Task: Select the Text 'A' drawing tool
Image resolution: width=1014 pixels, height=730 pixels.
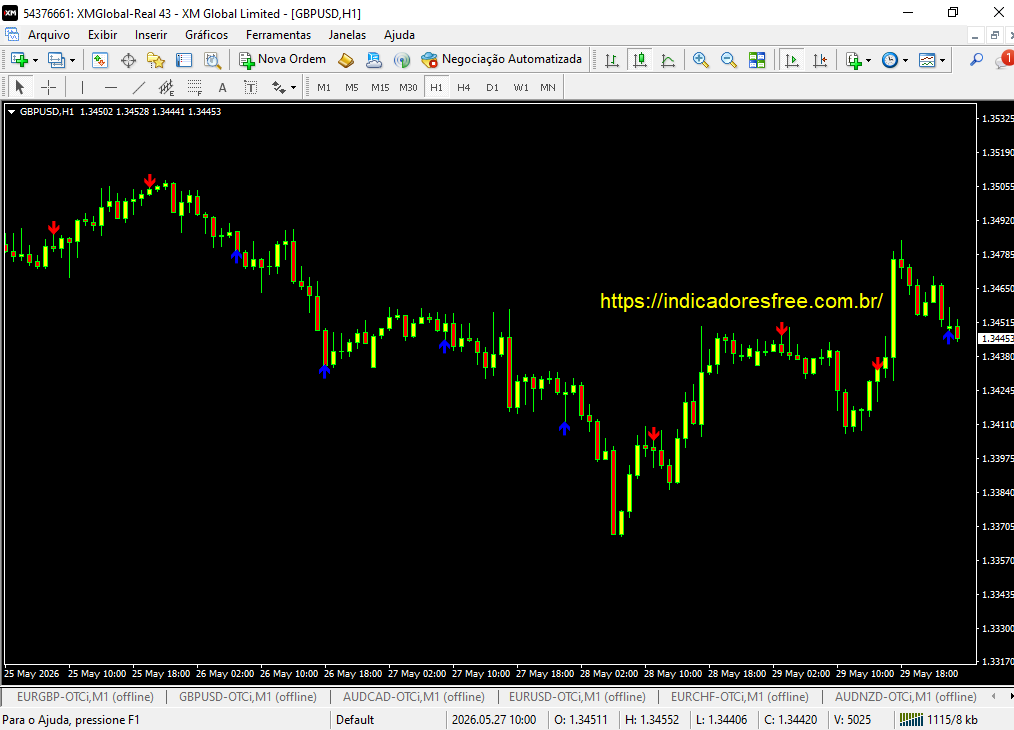Action: 222,87
